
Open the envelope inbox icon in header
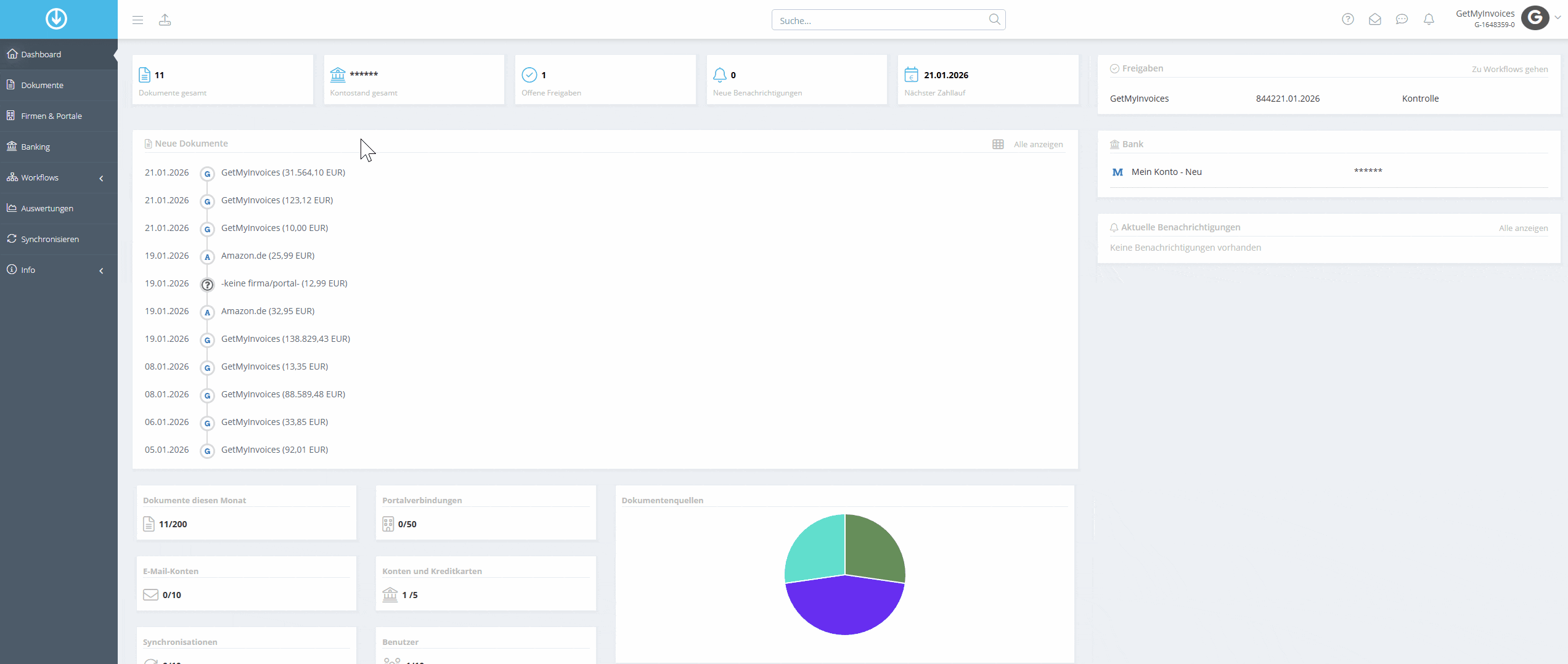[x=1375, y=19]
